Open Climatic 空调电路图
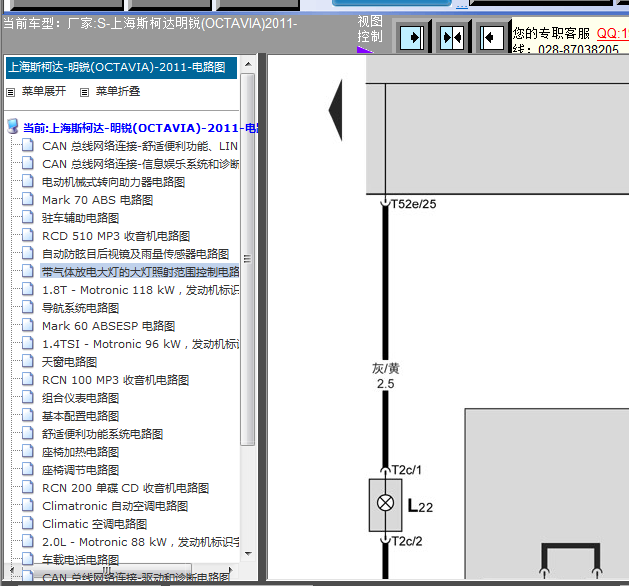This screenshot has height=586, width=629. pyautogui.click(x=95, y=524)
